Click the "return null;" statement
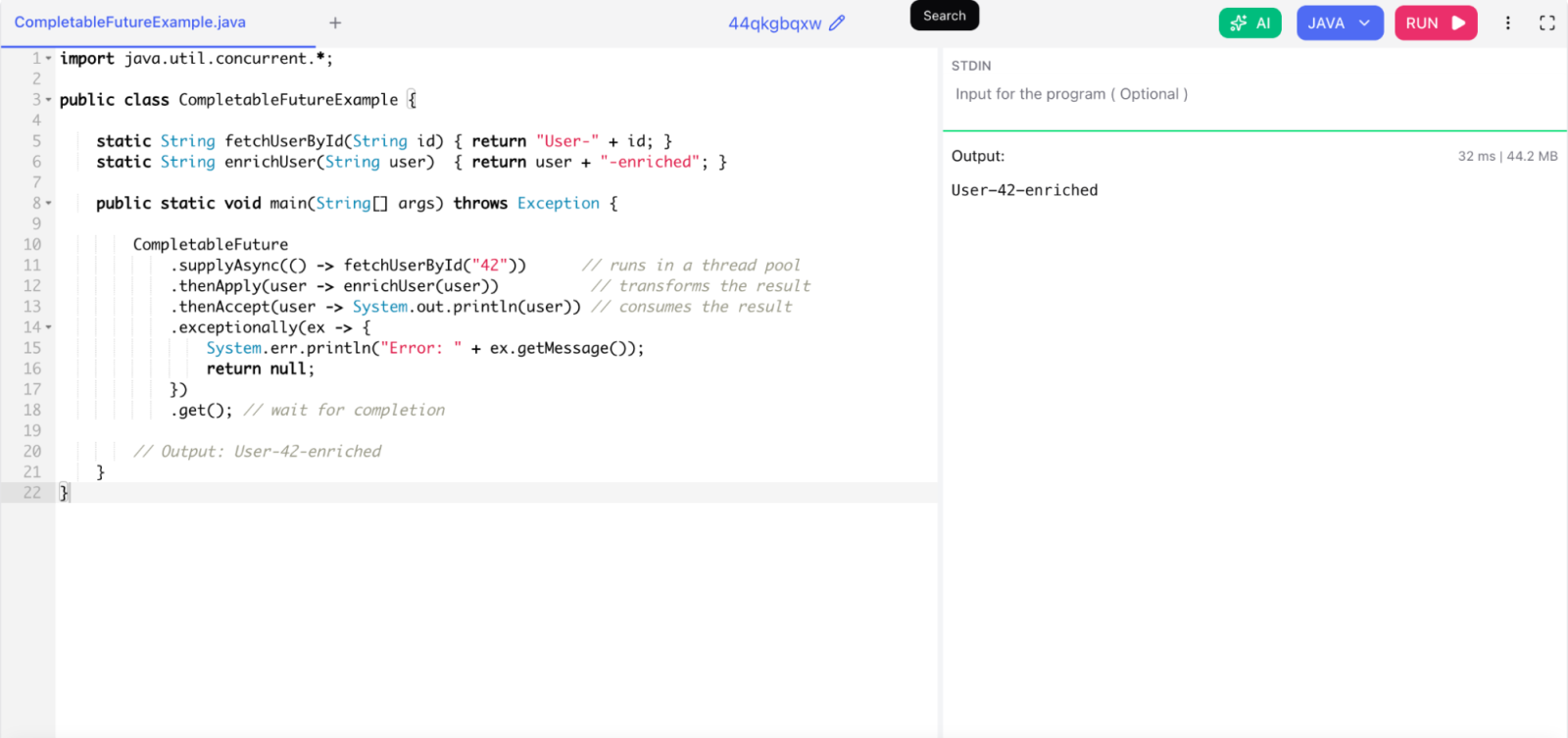 (261, 369)
